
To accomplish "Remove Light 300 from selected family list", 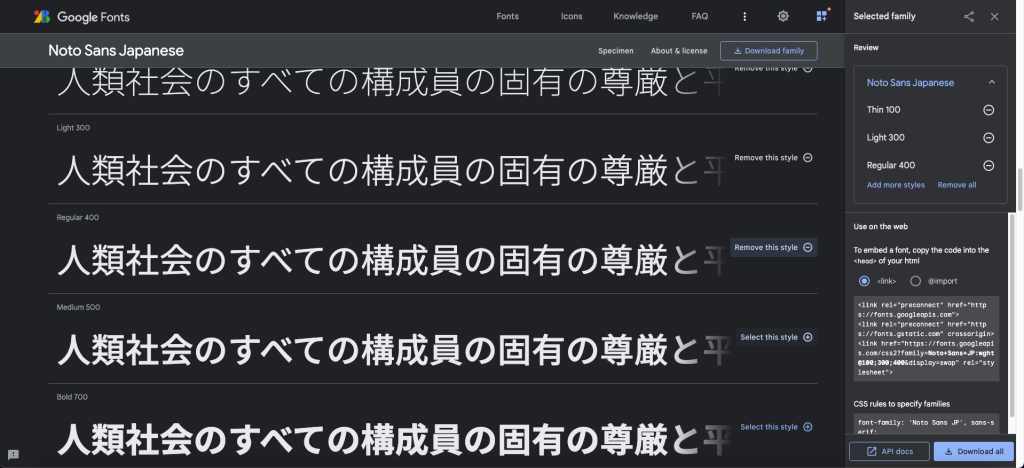I will (989, 138).
